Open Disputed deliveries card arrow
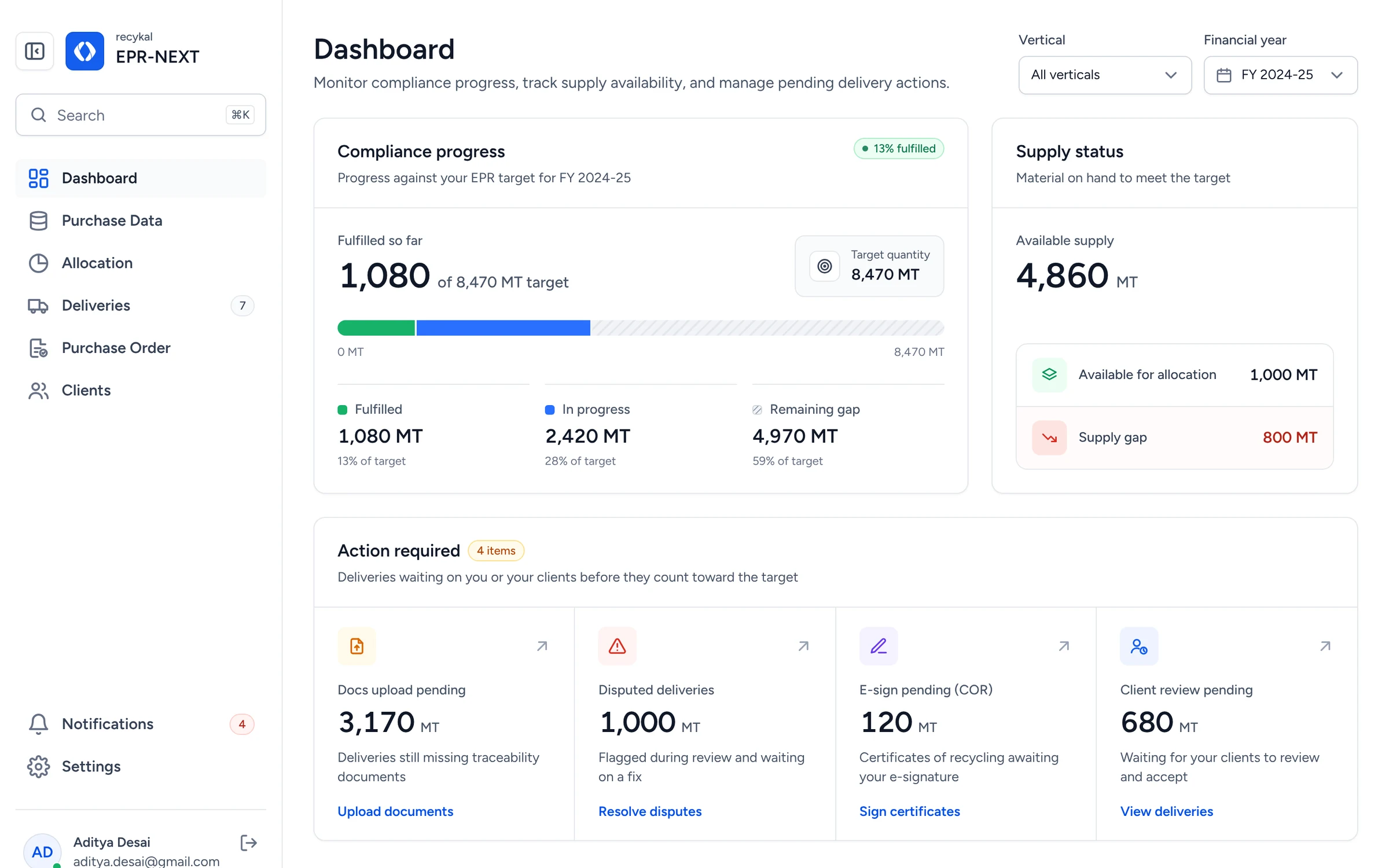 point(803,646)
